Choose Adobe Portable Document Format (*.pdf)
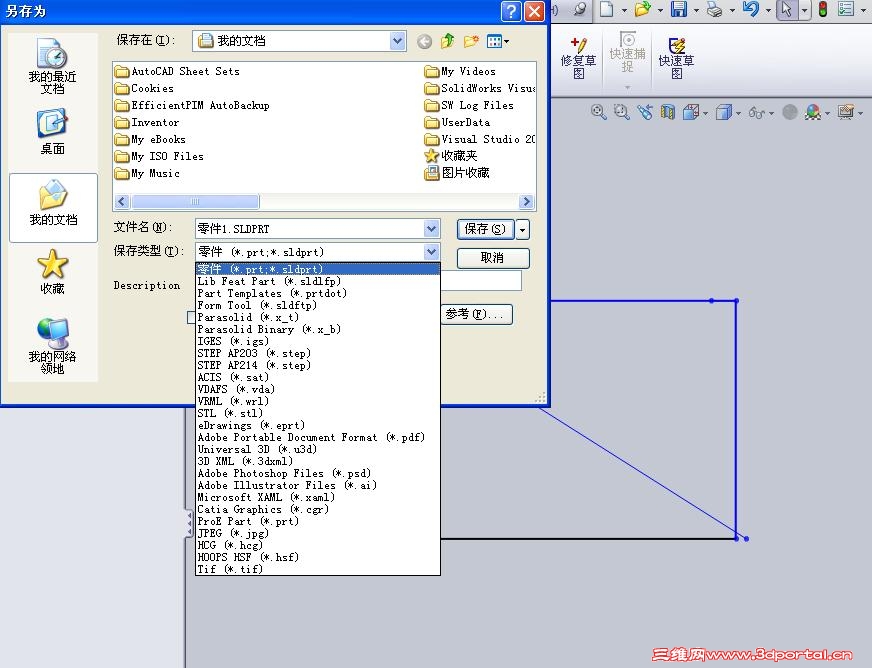This screenshot has height=668, width=872. (x=318, y=437)
